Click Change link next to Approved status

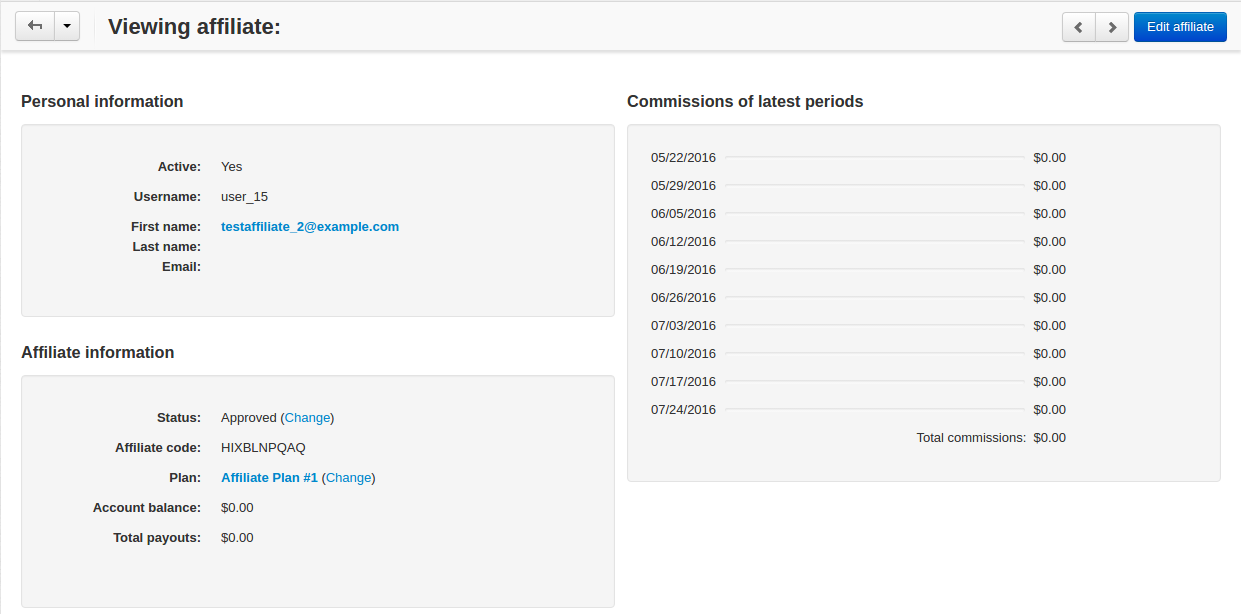tap(307, 418)
